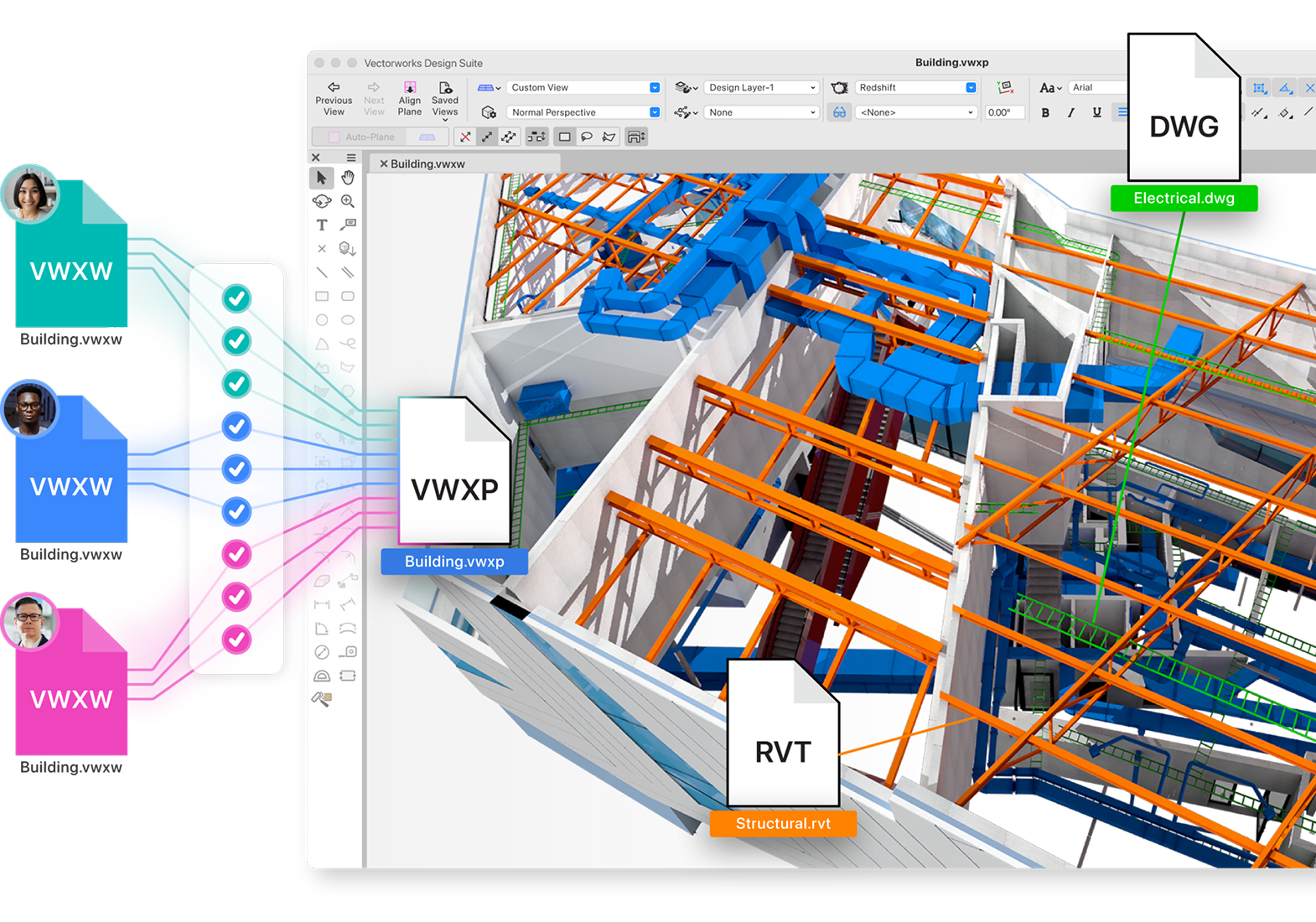Screen dimensions: 1316x922
Task: Select the Freehand tool
Action: pos(348,344)
